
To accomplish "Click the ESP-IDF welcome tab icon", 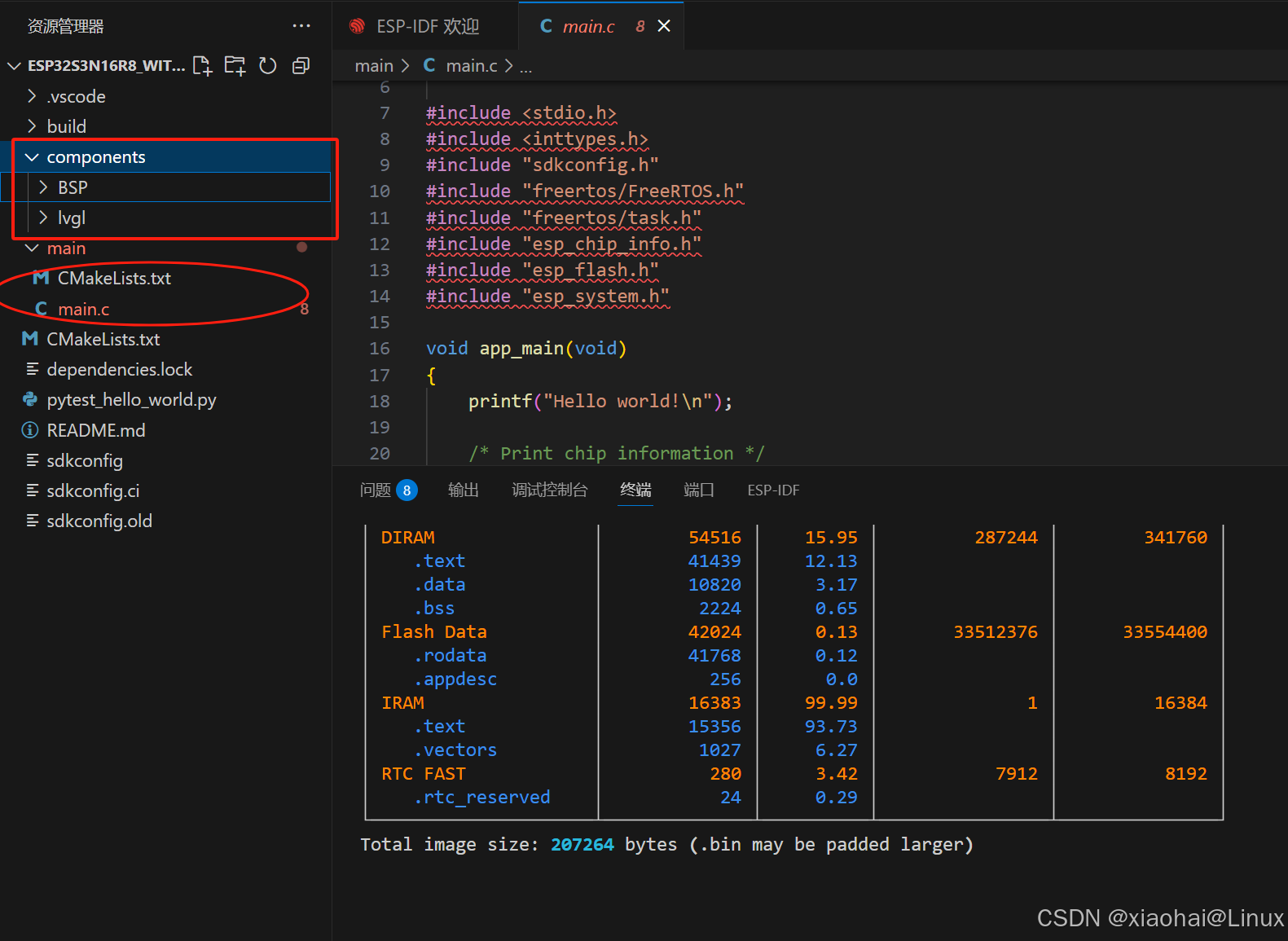I will [357, 26].
